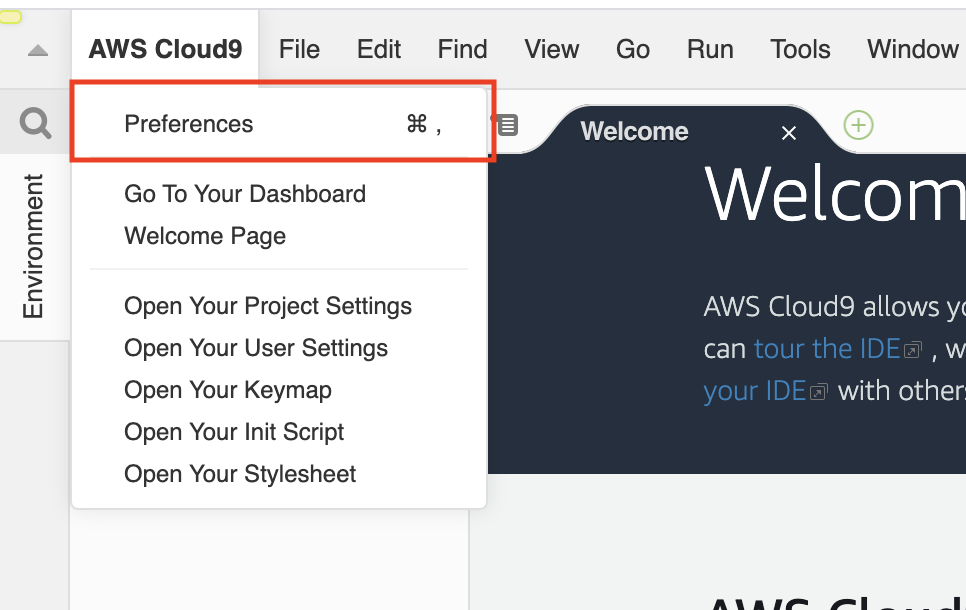The width and height of the screenshot is (966, 610).
Task: Open the Edit menu
Action: point(379,49)
